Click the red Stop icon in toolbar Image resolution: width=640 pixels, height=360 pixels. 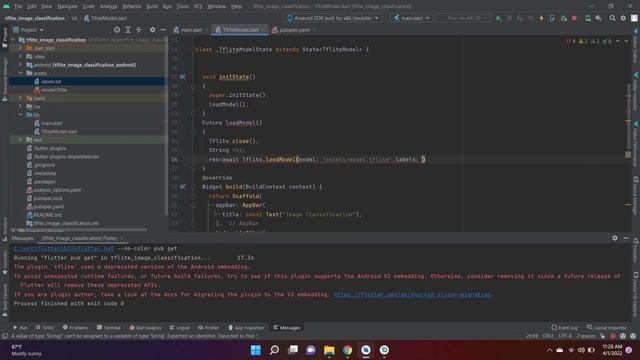(x=574, y=18)
